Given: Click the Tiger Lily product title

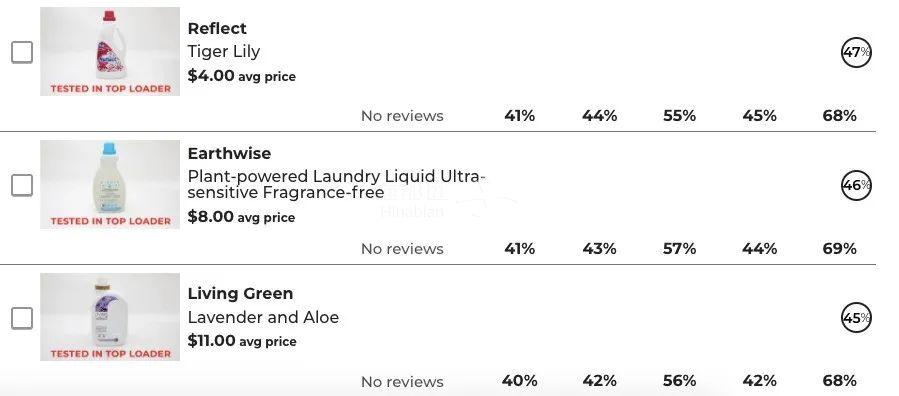Looking at the screenshot, I should (x=224, y=52).
